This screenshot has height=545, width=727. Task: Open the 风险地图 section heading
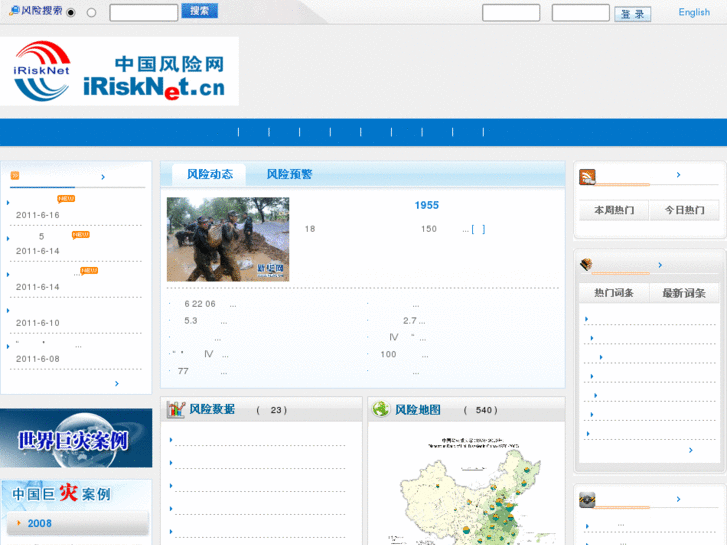click(x=418, y=410)
